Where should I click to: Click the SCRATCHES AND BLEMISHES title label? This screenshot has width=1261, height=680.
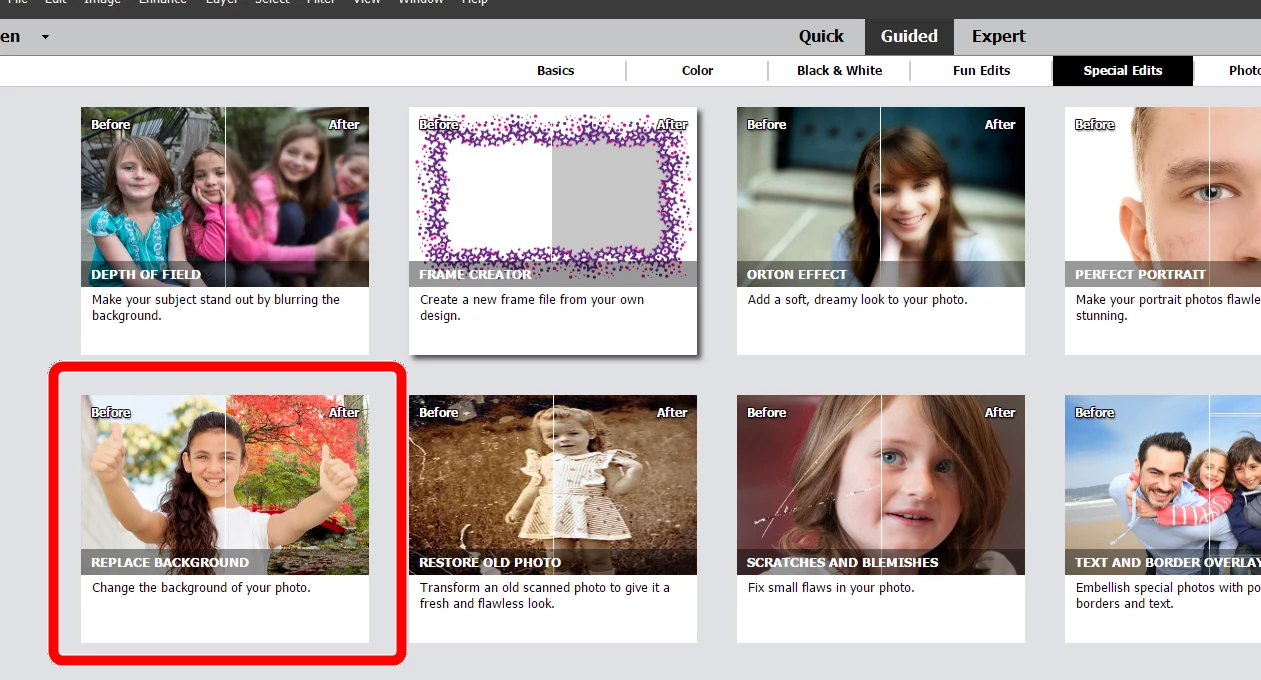[843, 562]
